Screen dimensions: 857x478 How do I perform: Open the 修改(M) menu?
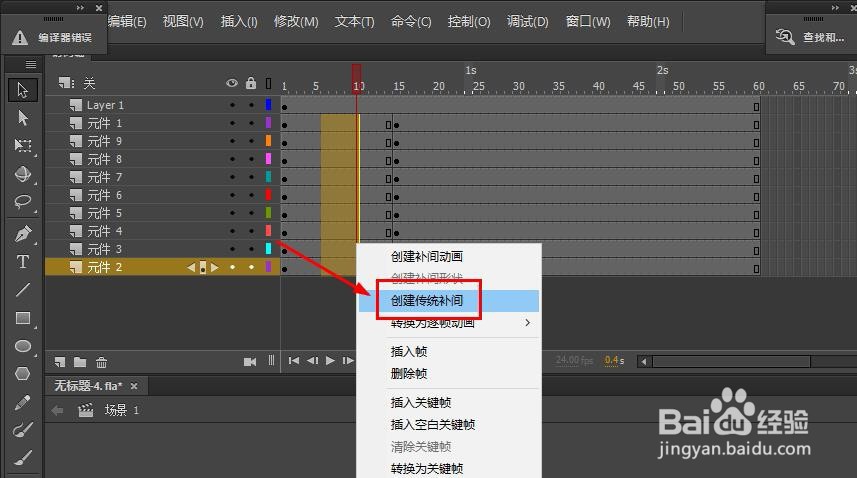pos(296,21)
